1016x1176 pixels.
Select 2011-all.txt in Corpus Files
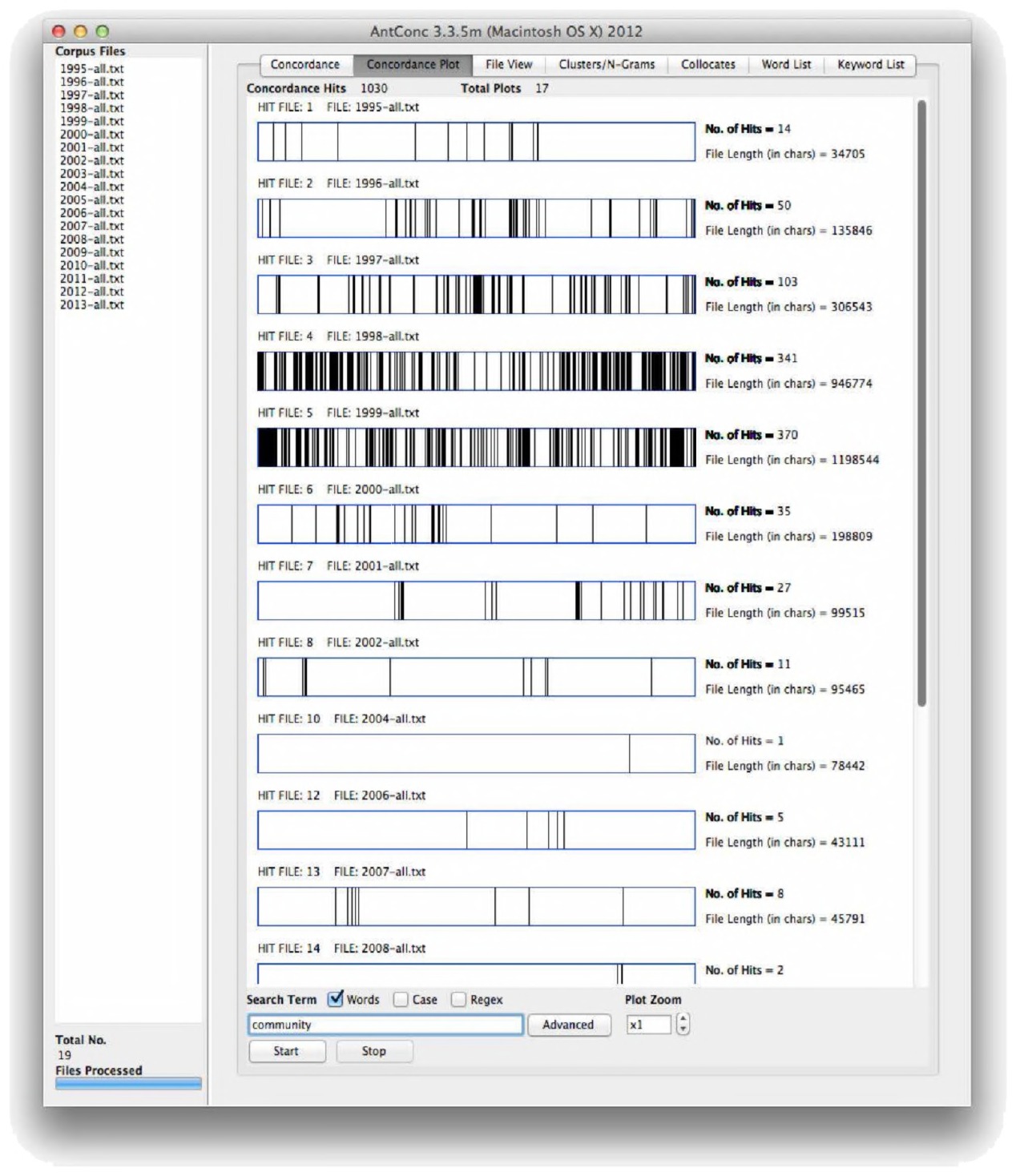click(x=92, y=278)
